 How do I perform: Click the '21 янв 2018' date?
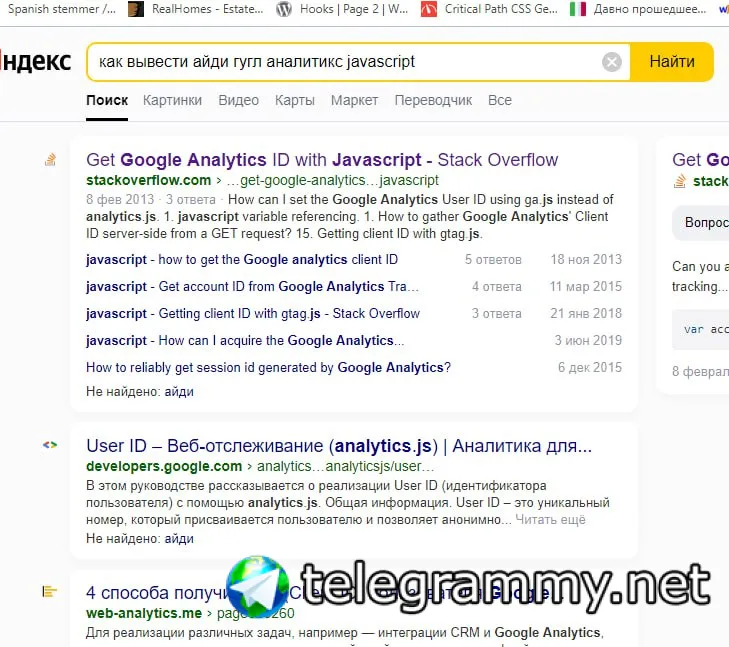586,313
